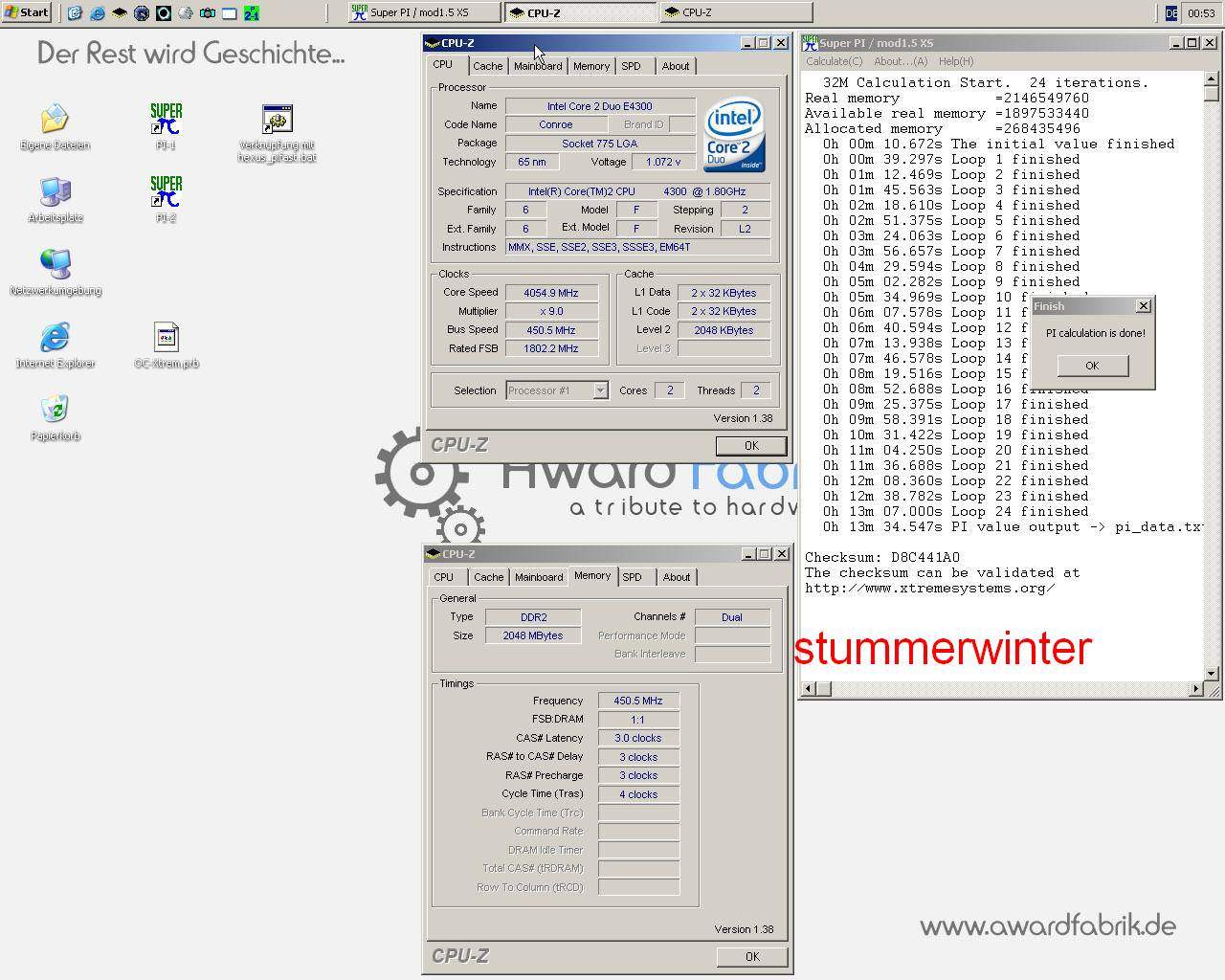Switch to Cache tab in lower CPU-Z
This screenshot has height=980, width=1225.
point(489,577)
